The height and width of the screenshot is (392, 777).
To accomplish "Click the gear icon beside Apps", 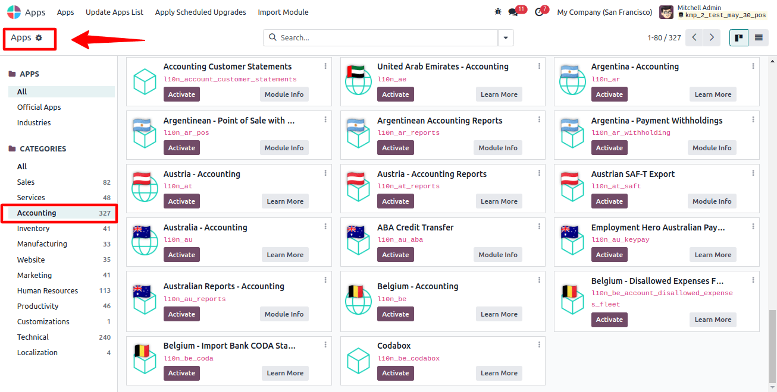I will tap(39, 38).
